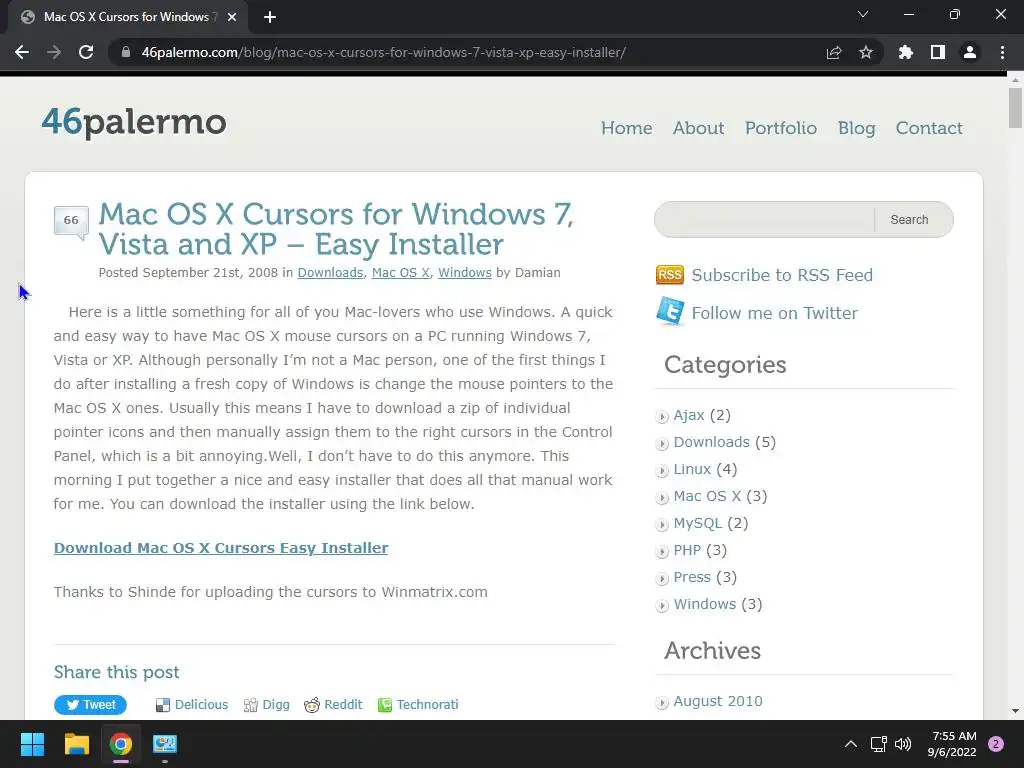Bookmark this page with the star
Image resolution: width=1024 pixels, height=768 pixels.
click(x=865, y=52)
